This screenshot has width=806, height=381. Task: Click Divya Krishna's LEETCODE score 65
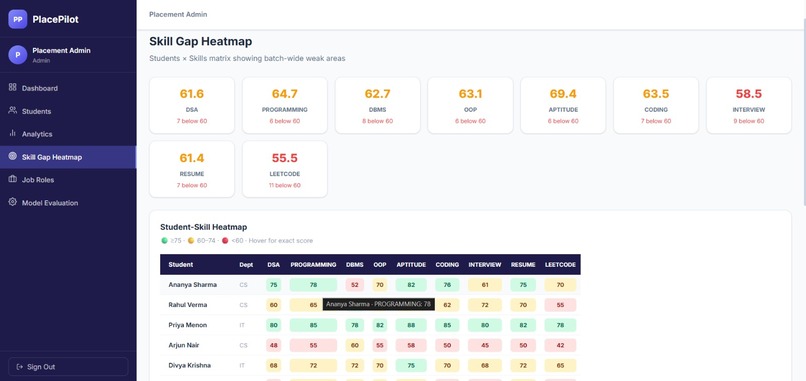pos(560,366)
